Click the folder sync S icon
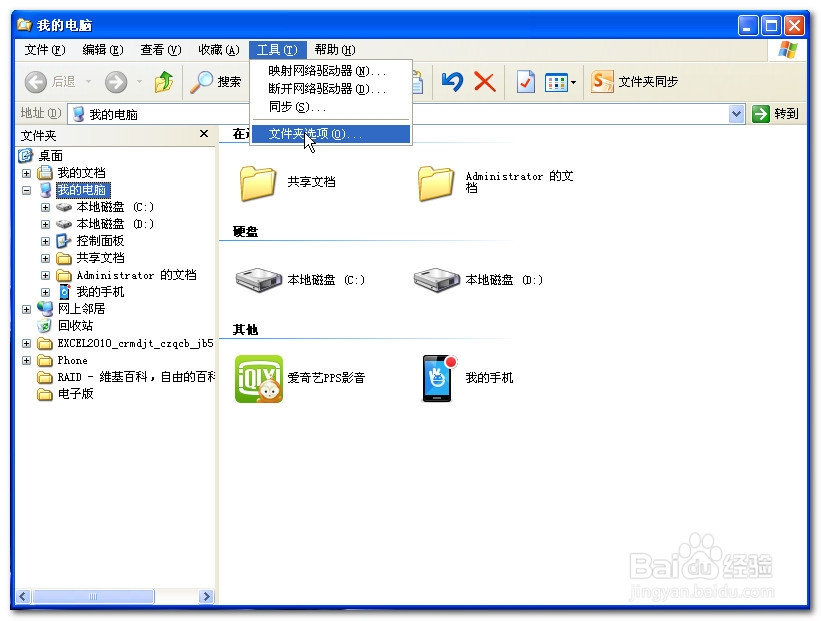 (x=602, y=82)
